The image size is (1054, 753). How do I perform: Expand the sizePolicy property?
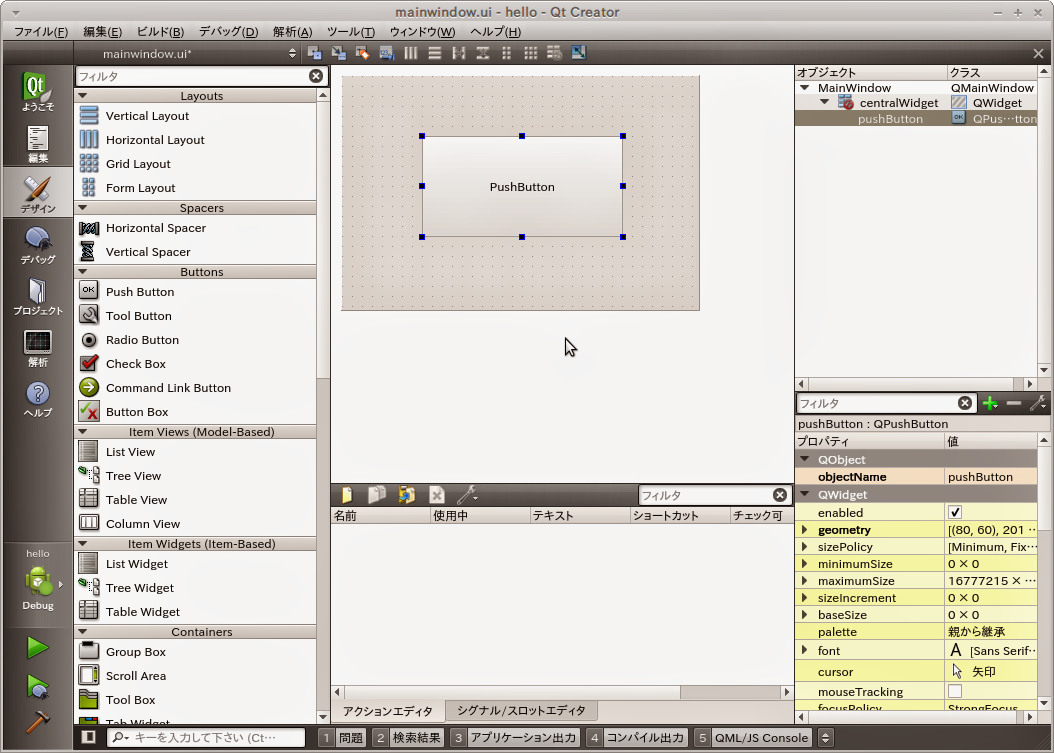(805, 547)
